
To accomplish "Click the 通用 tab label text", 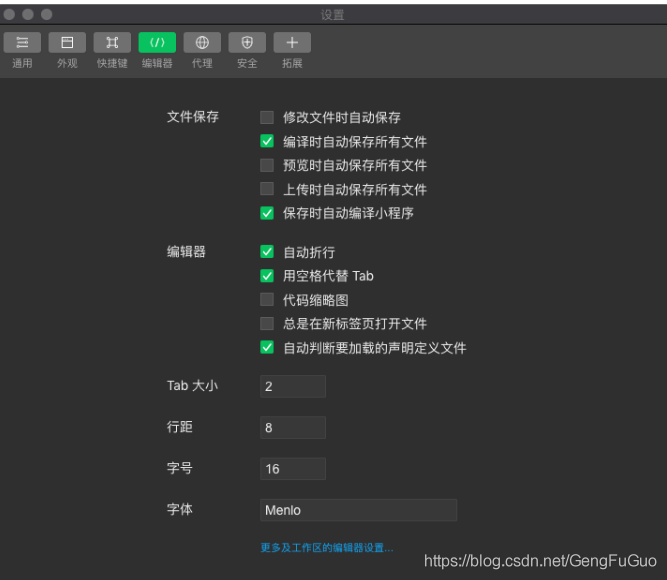I will point(22,63).
